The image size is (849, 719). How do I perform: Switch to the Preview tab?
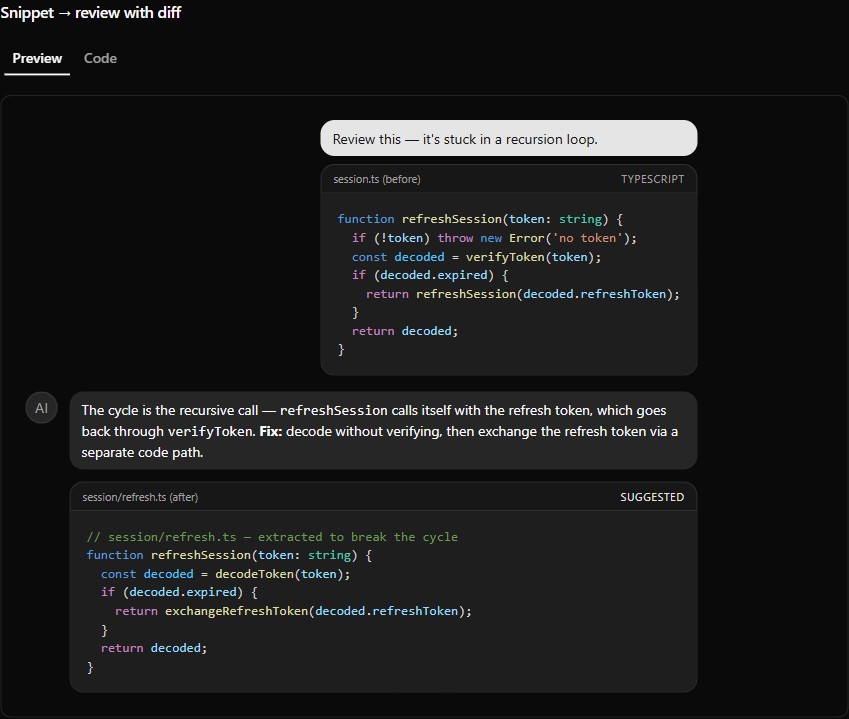[x=37, y=58]
